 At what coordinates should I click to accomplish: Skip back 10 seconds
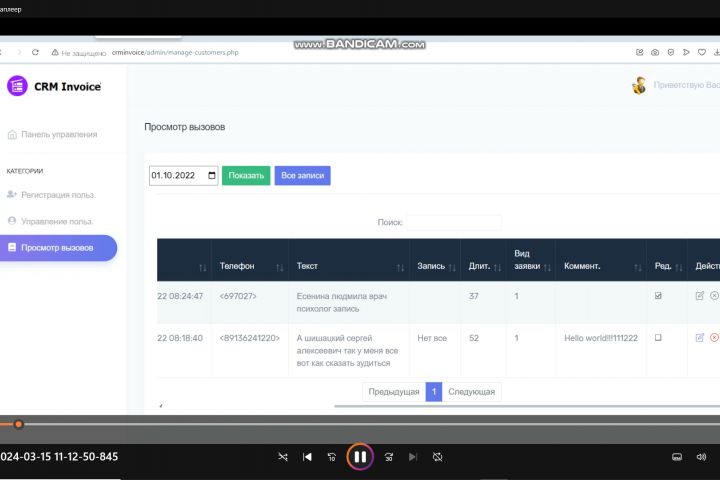(x=332, y=457)
